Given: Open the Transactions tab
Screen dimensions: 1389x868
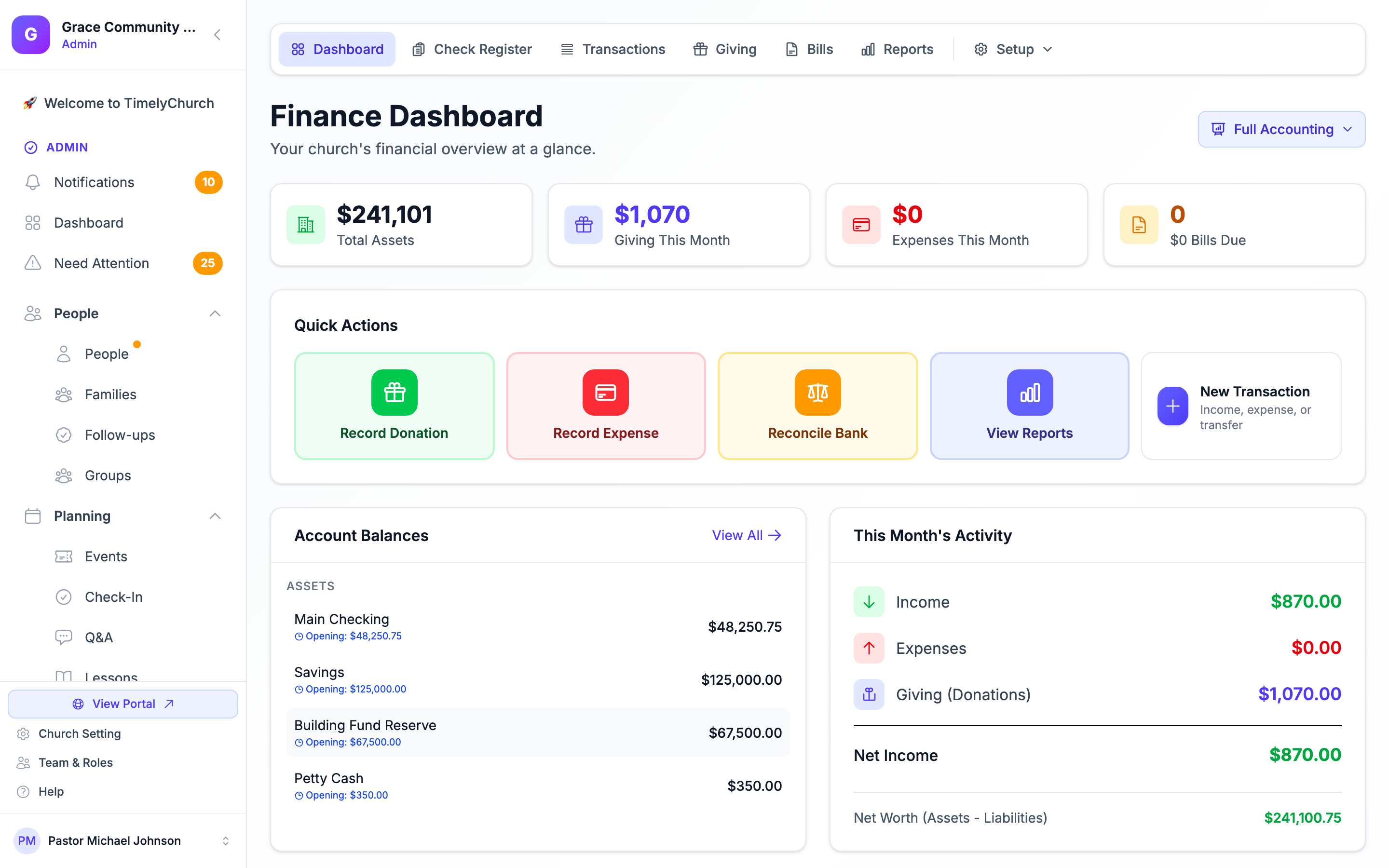Looking at the screenshot, I should (613, 49).
